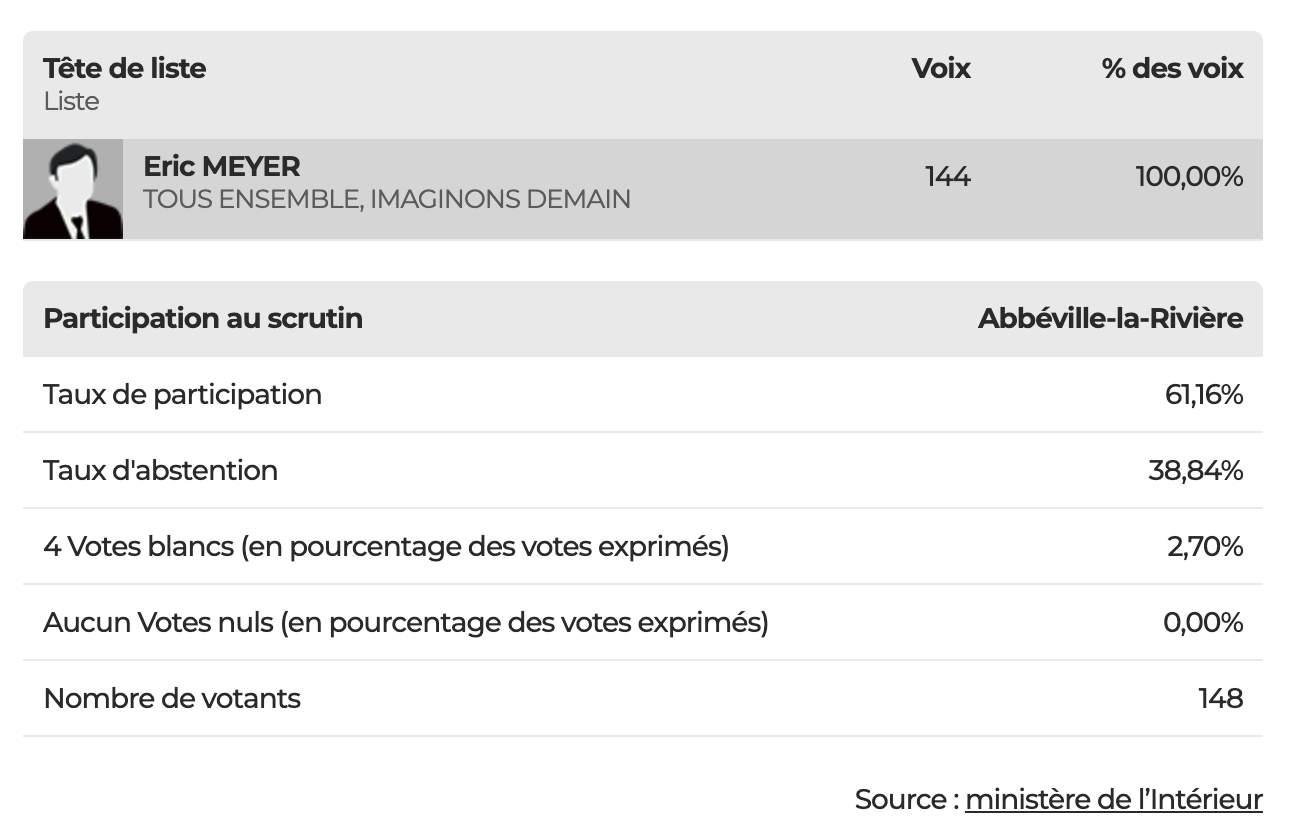Image resolution: width=1294 pixels, height=830 pixels.
Task: Select the 144 votes value
Action: pyautogui.click(x=947, y=177)
